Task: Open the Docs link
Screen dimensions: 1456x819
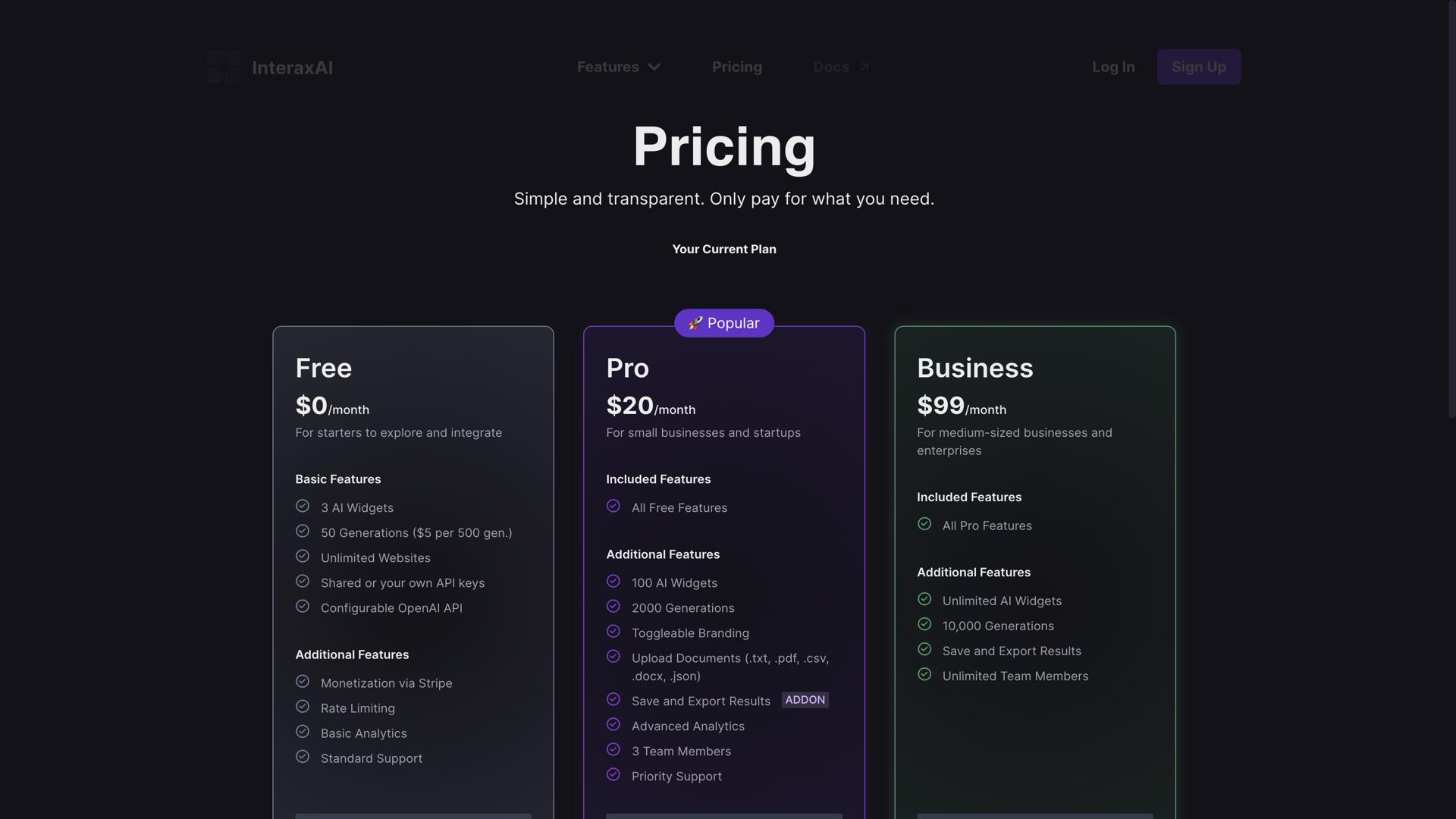Action: 831,67
